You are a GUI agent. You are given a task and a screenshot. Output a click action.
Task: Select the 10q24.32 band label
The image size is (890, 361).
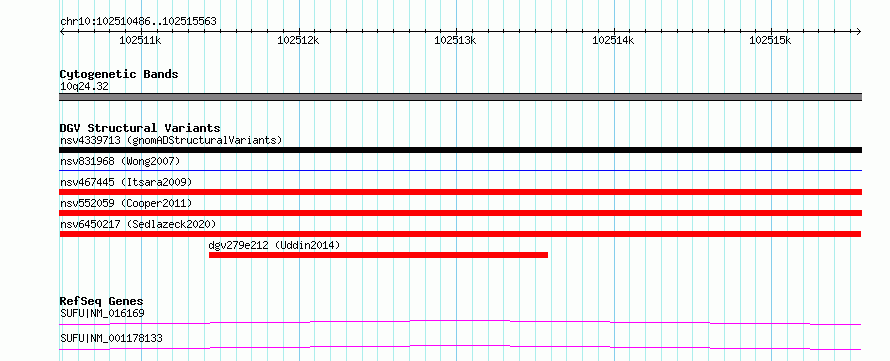(84, 87)
